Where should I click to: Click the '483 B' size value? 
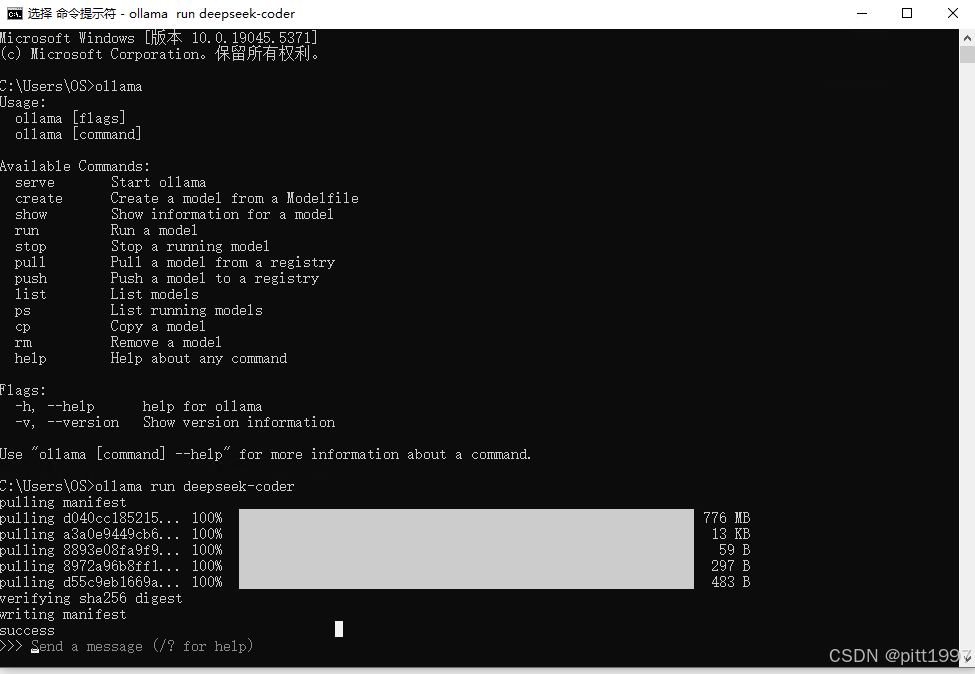731,582
